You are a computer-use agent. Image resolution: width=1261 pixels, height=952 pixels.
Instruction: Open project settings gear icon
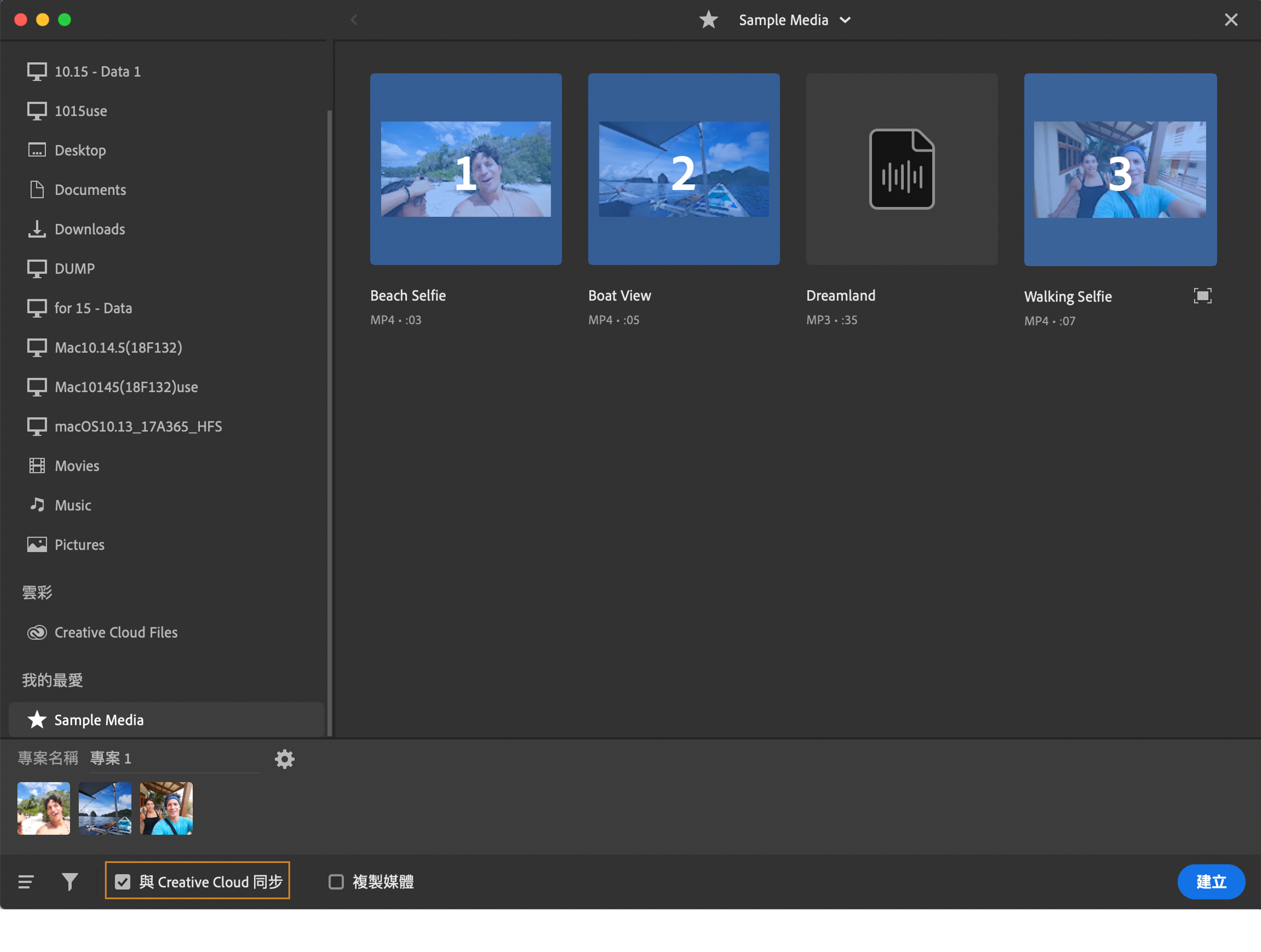point(284,759)
